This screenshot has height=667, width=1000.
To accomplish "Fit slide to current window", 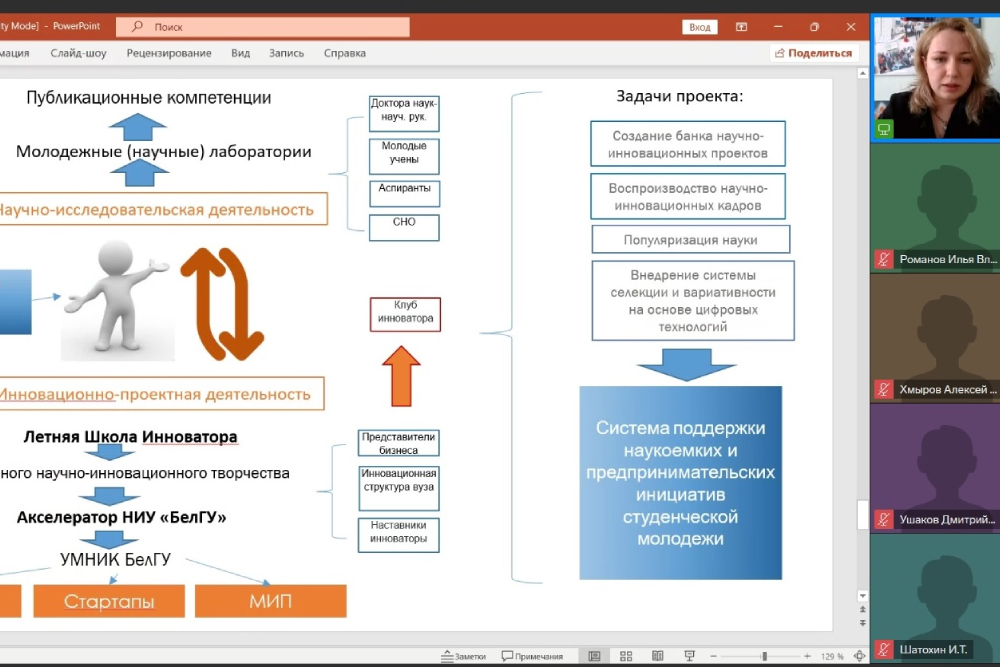I will (x=860, y=656).
